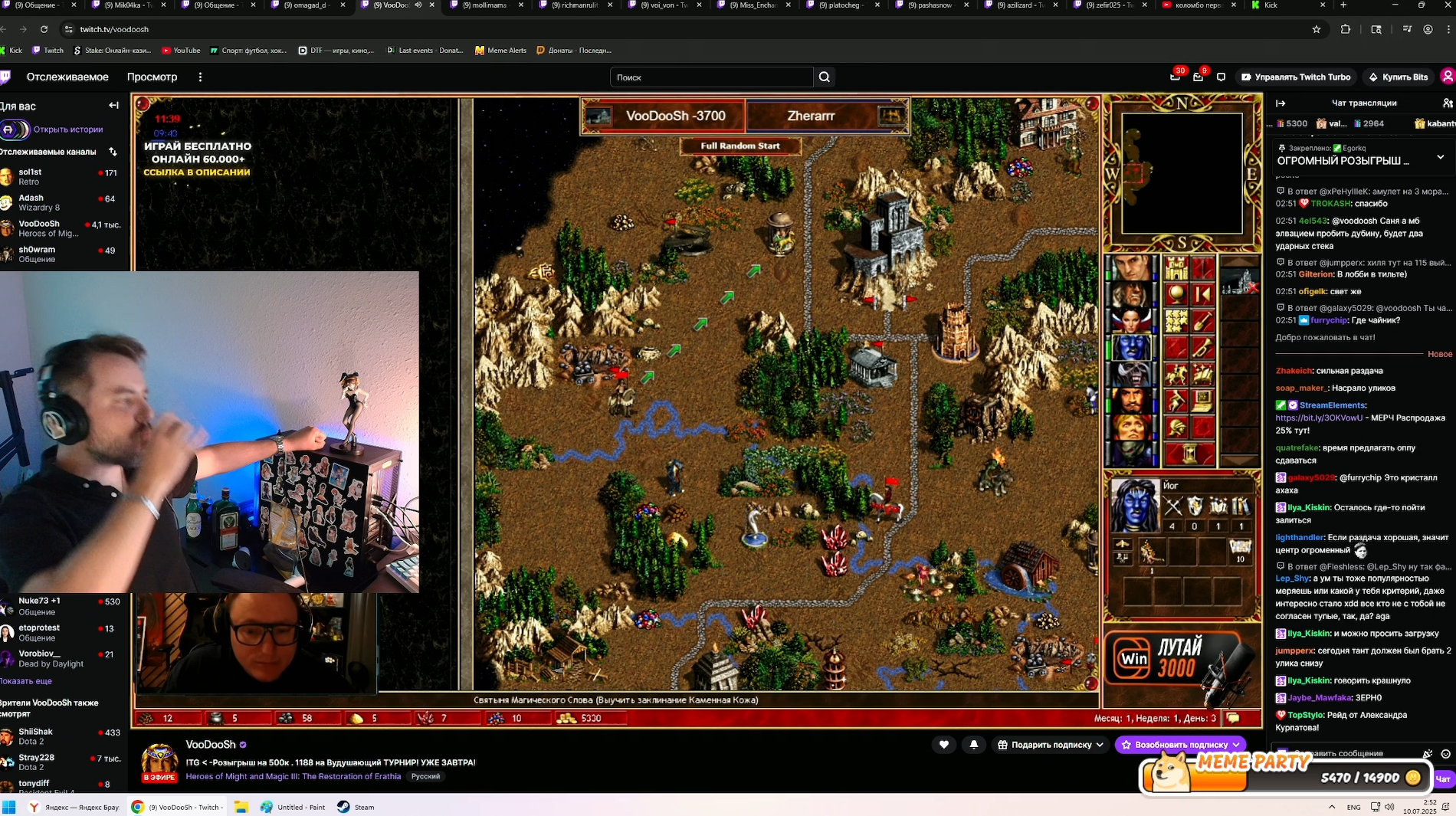Open sh0wram channel in sidebar
This screenshot has width=1456, height=816.
pyautogui.click(x=61, y=254)
